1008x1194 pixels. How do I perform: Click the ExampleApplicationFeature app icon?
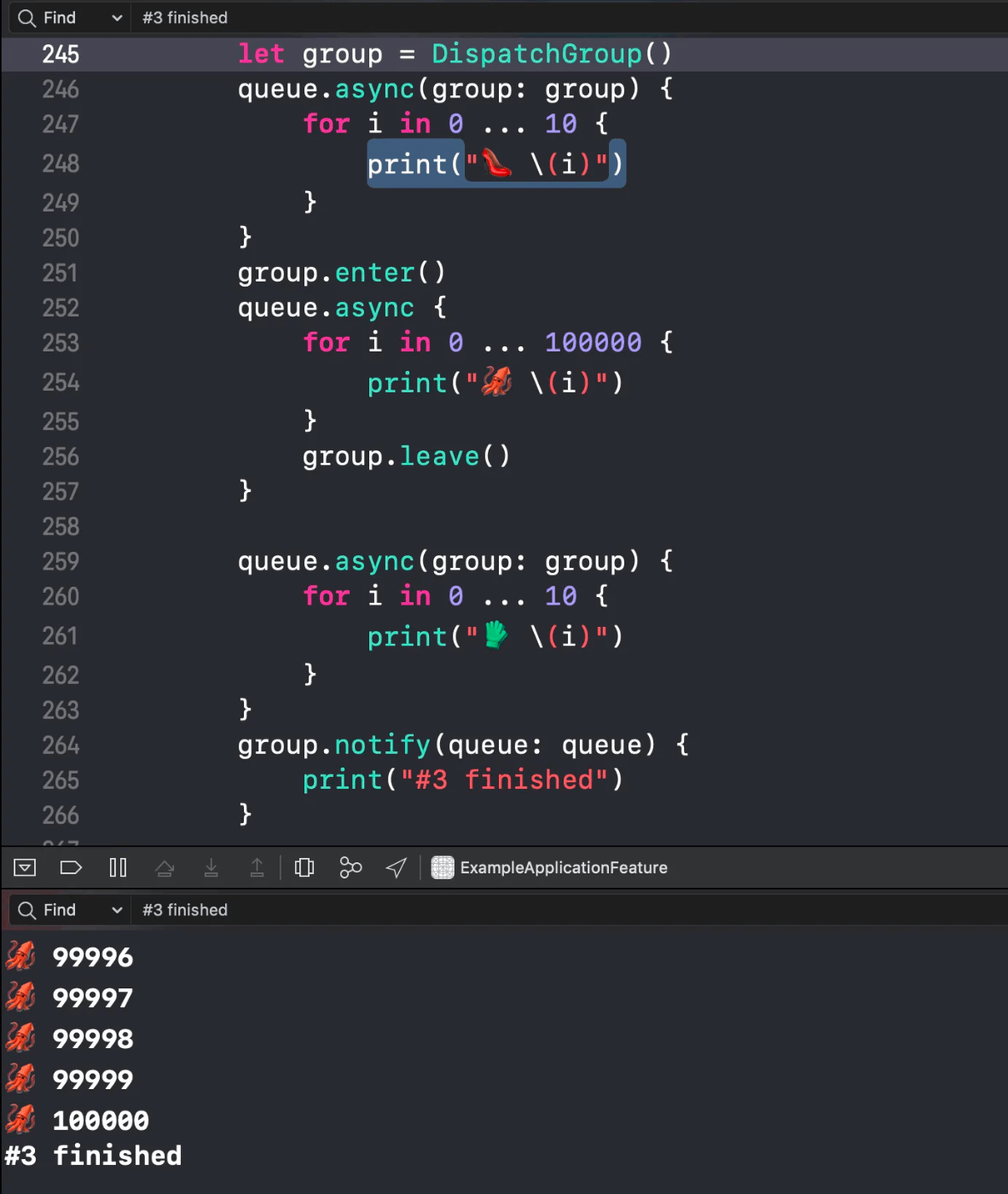pyautogui.click(x=443, y=868)
